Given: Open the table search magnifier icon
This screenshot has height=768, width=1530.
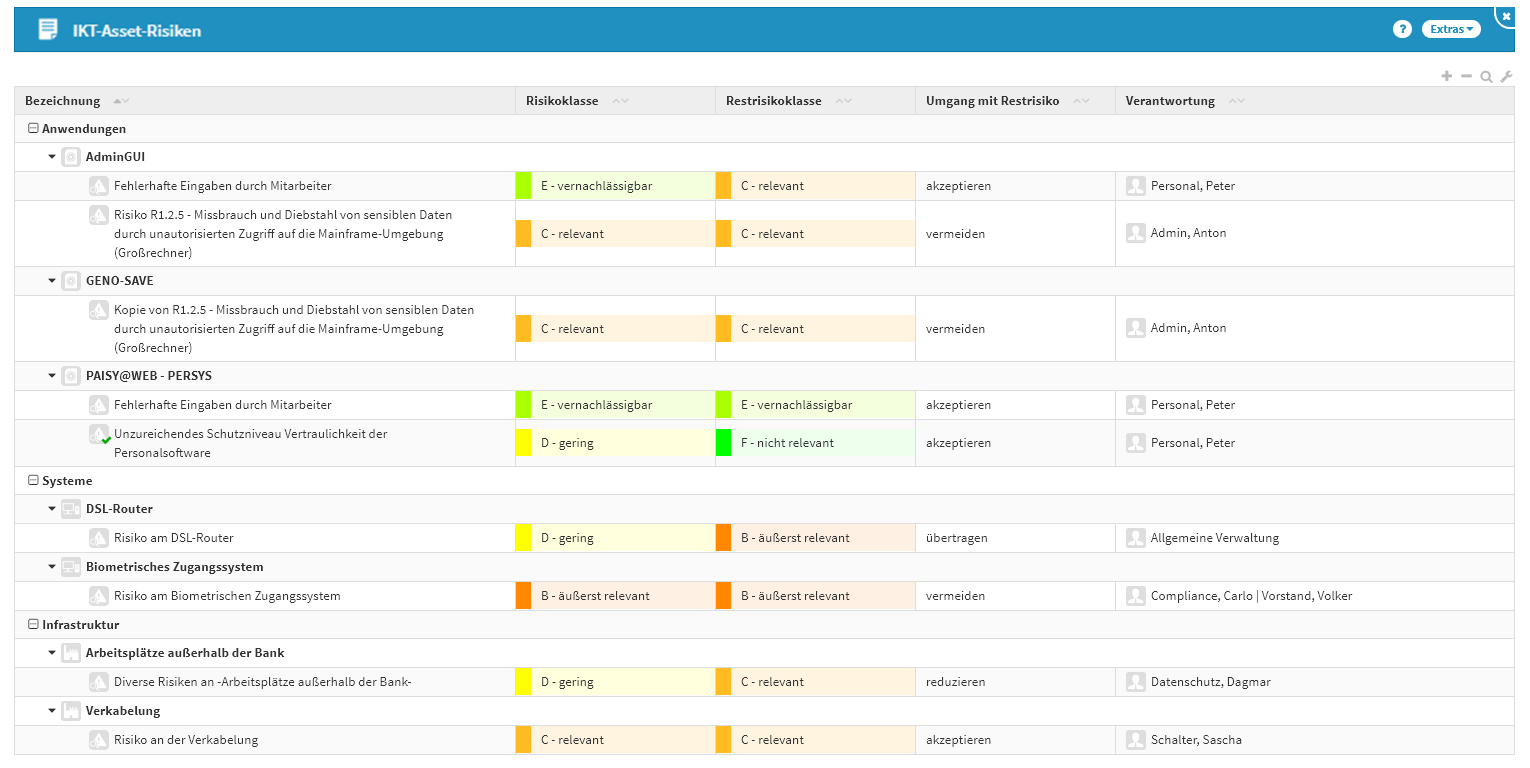Looking at the screenshot, I should tap(1486, 76).
